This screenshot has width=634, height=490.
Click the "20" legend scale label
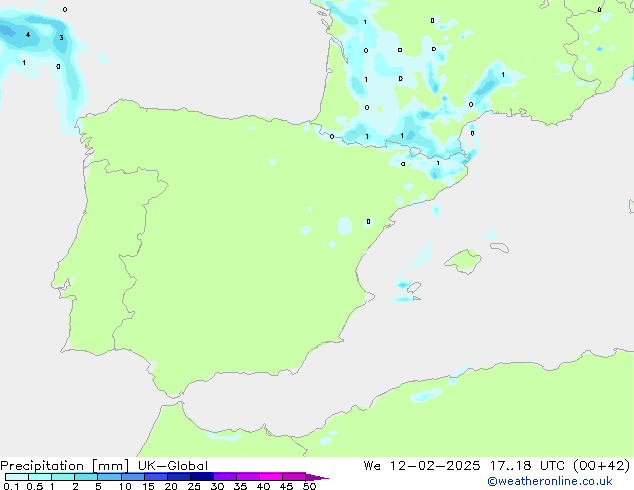click(x=171, y=486)
